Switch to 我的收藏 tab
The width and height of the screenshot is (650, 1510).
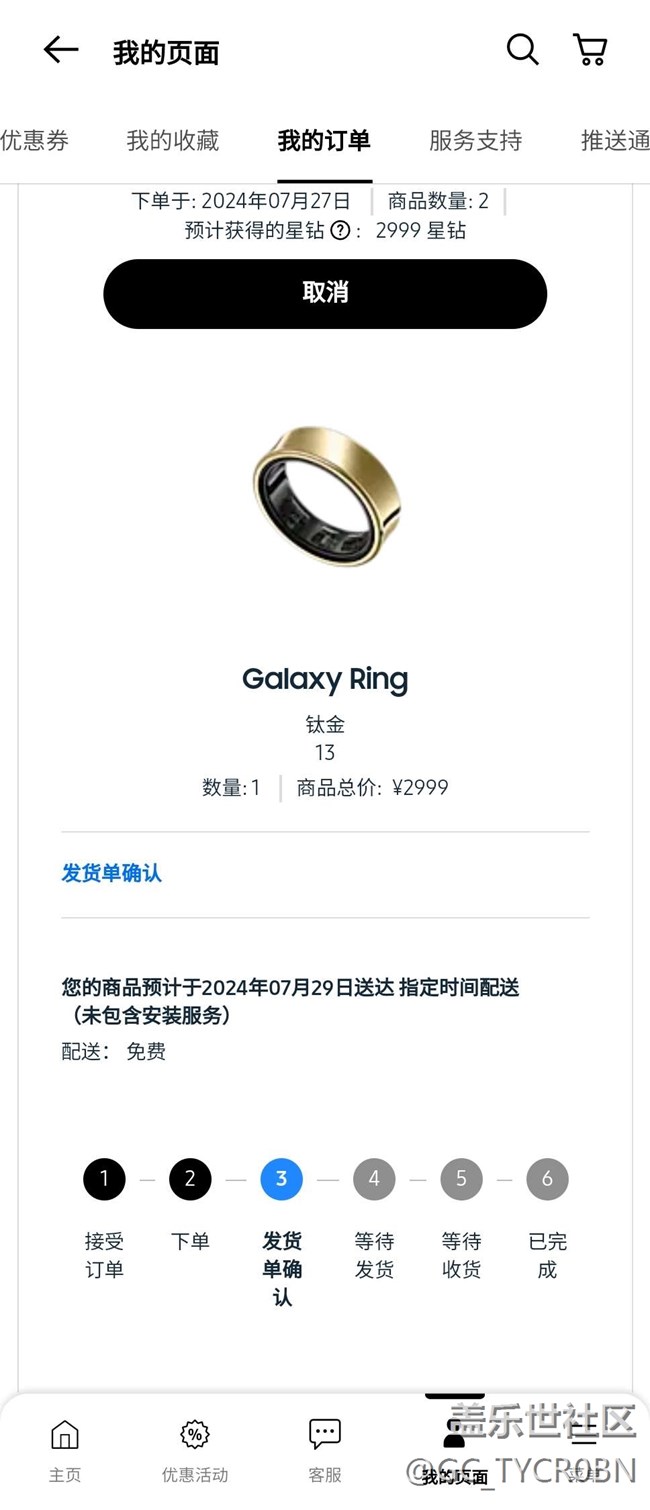click(x=172, y=141)
